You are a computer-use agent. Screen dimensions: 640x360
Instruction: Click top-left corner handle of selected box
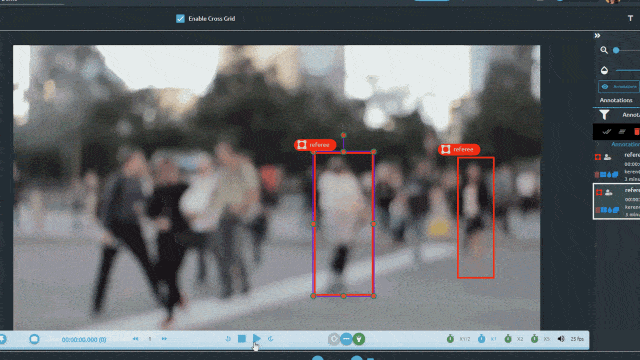point(313,152)
